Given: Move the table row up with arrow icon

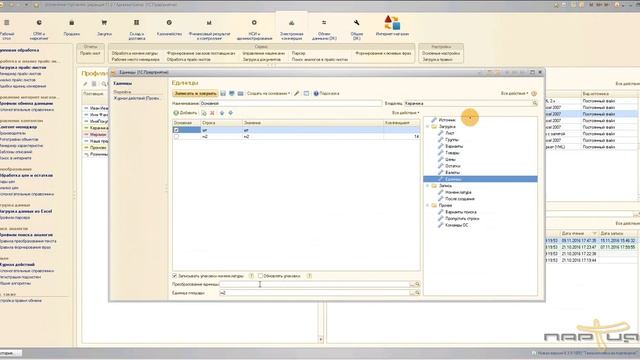Looking at the screenshot, I should (x=222, y=113).
